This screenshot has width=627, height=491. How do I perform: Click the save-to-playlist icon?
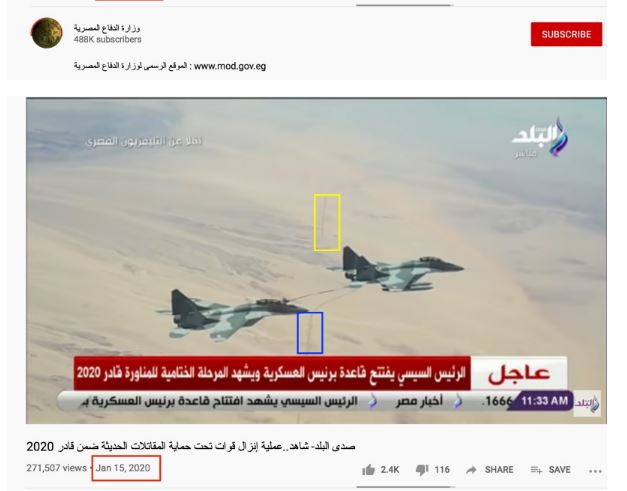tap(536, 470)
